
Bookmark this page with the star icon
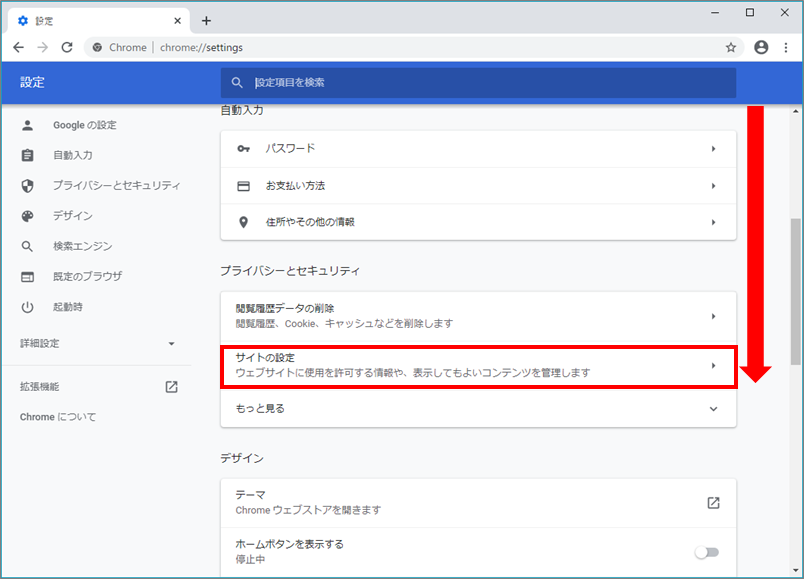point(731,47)
